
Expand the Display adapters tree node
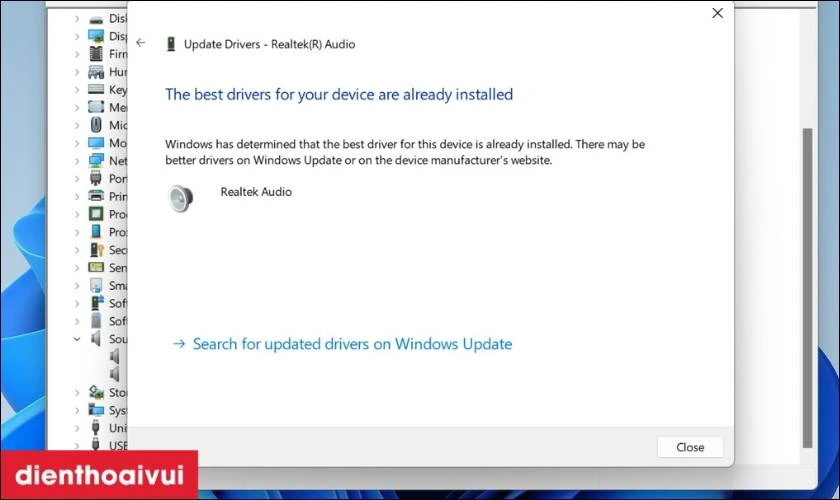coord(77,36)
